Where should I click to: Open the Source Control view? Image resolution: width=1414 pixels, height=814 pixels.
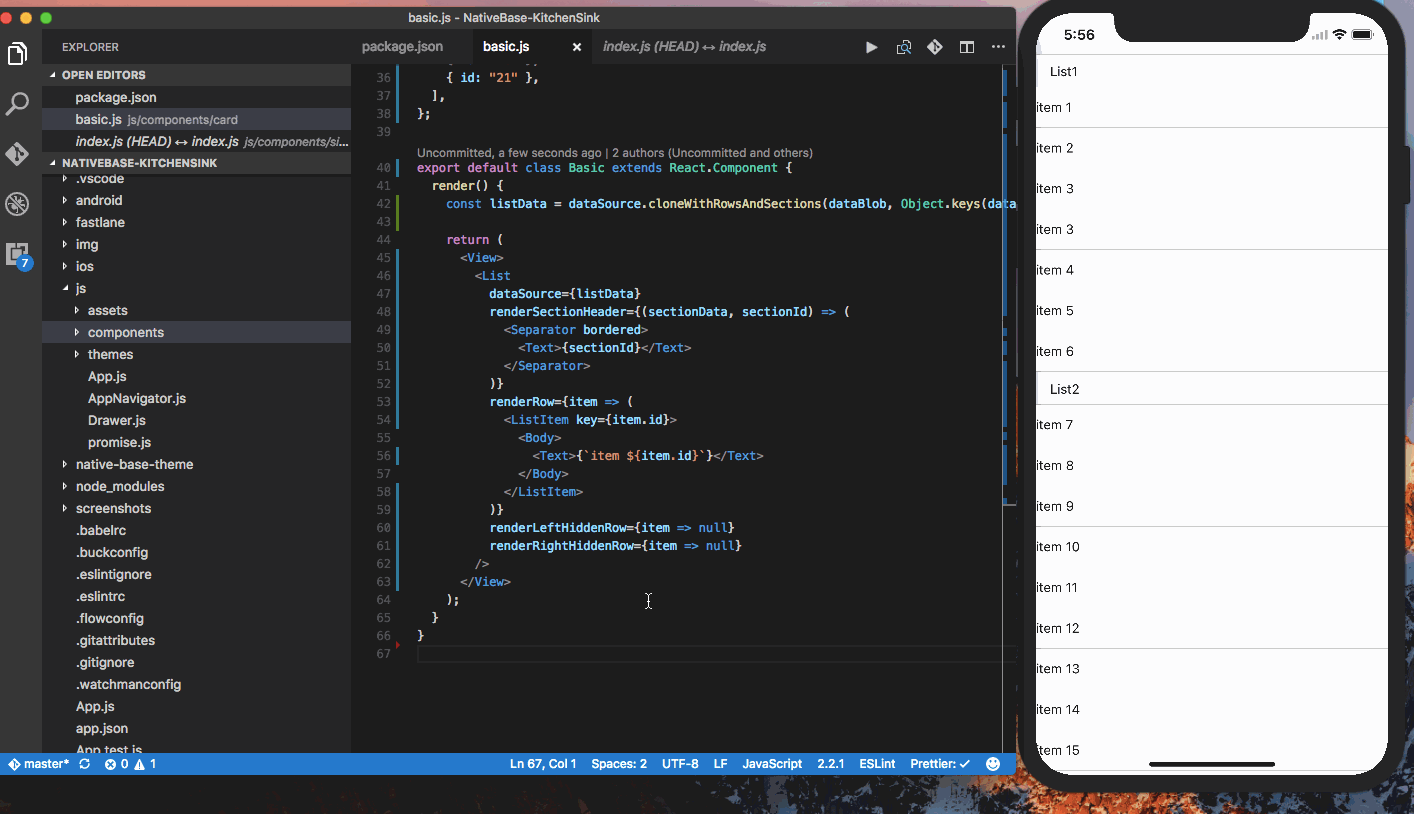(17, 154)
